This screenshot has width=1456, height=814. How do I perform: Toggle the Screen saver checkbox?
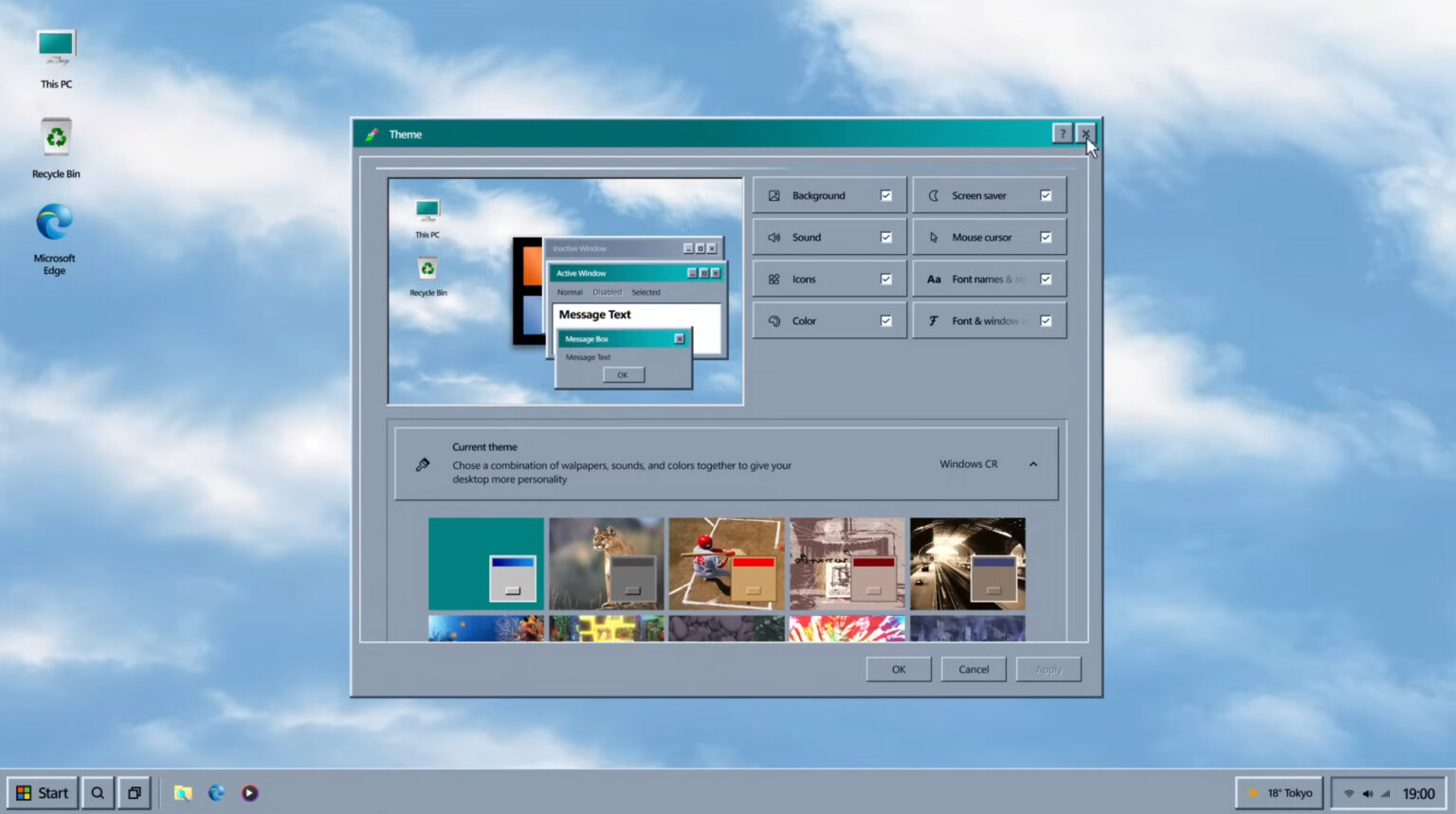[1046, 194]
